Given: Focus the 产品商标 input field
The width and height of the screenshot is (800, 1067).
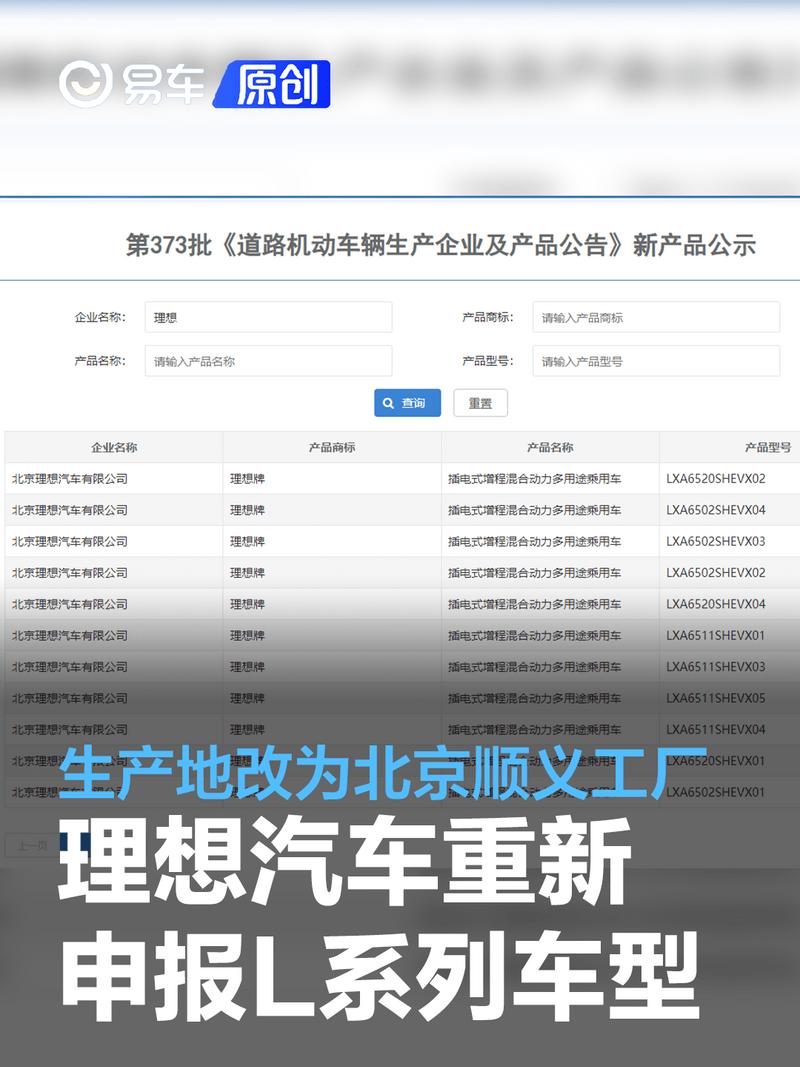Looking at the screenshot, I should [656, 317].
